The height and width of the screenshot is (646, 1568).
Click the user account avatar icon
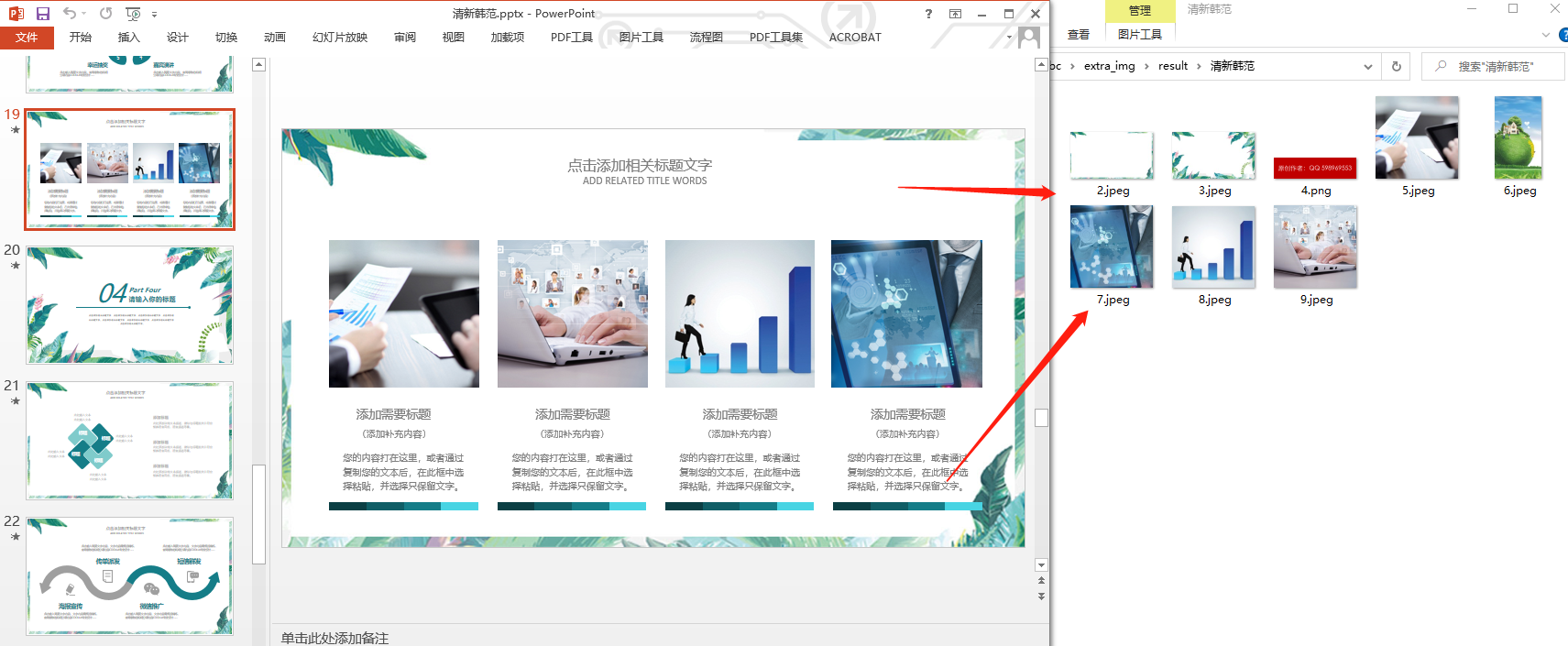(x=1029, y=38)
